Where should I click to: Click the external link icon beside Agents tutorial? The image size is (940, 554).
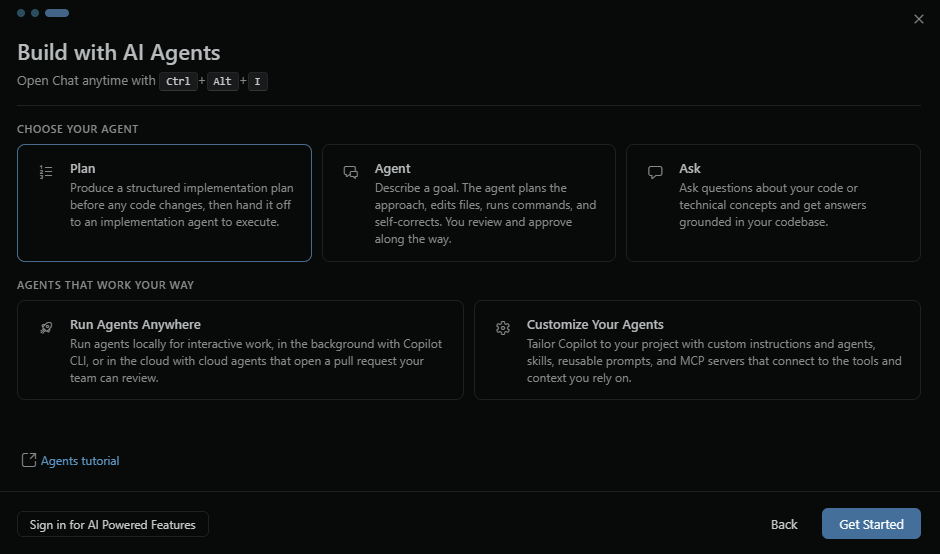(28, 461)
